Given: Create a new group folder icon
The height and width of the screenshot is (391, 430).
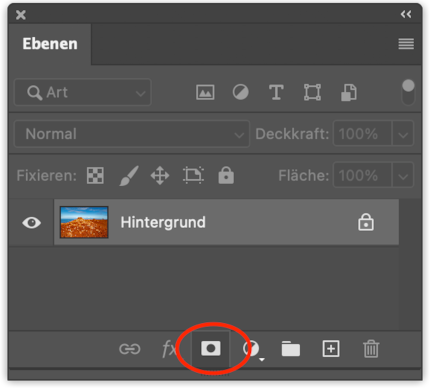Looking at the screenshot, I should 291,349.
